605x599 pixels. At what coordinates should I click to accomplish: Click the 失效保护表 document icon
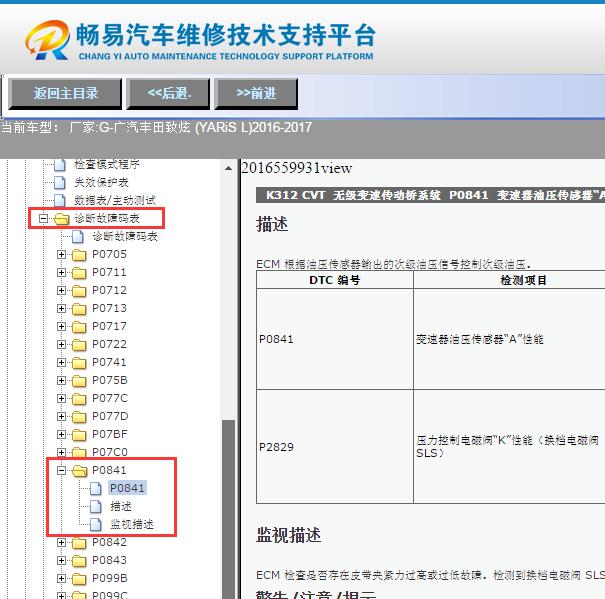click(60, 183)
